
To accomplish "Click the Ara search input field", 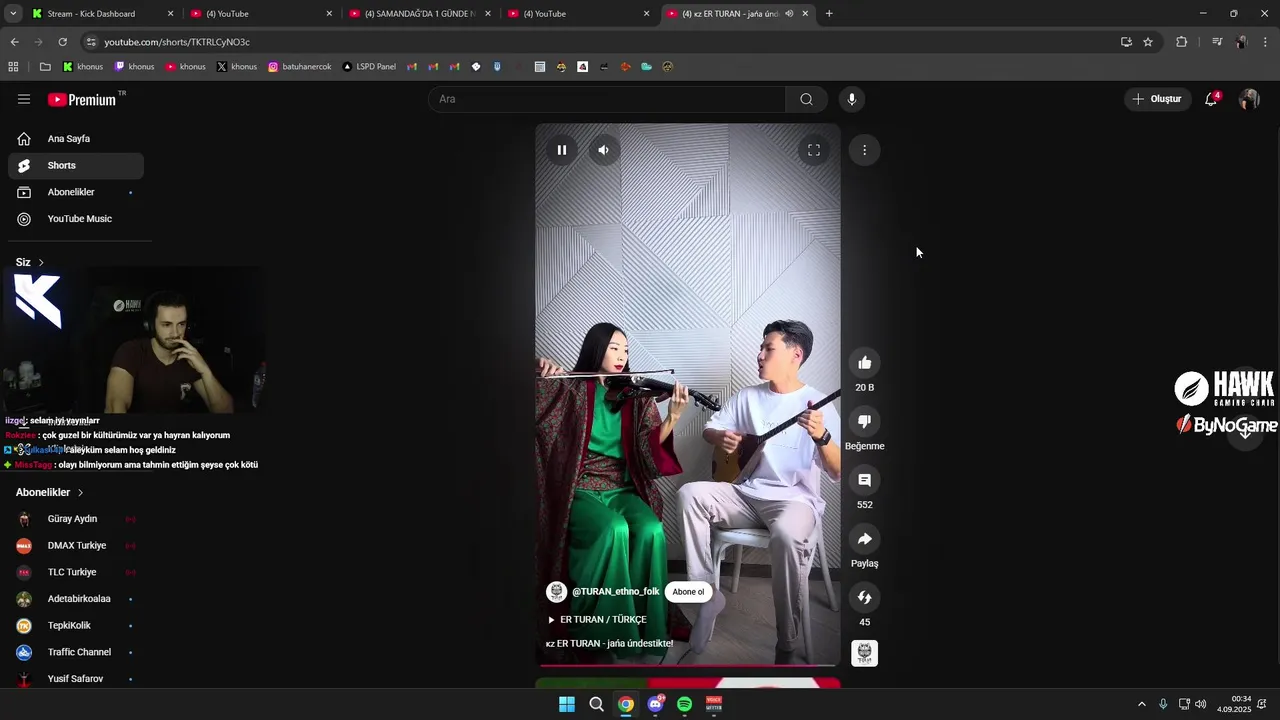I will [x=607, y=99].
